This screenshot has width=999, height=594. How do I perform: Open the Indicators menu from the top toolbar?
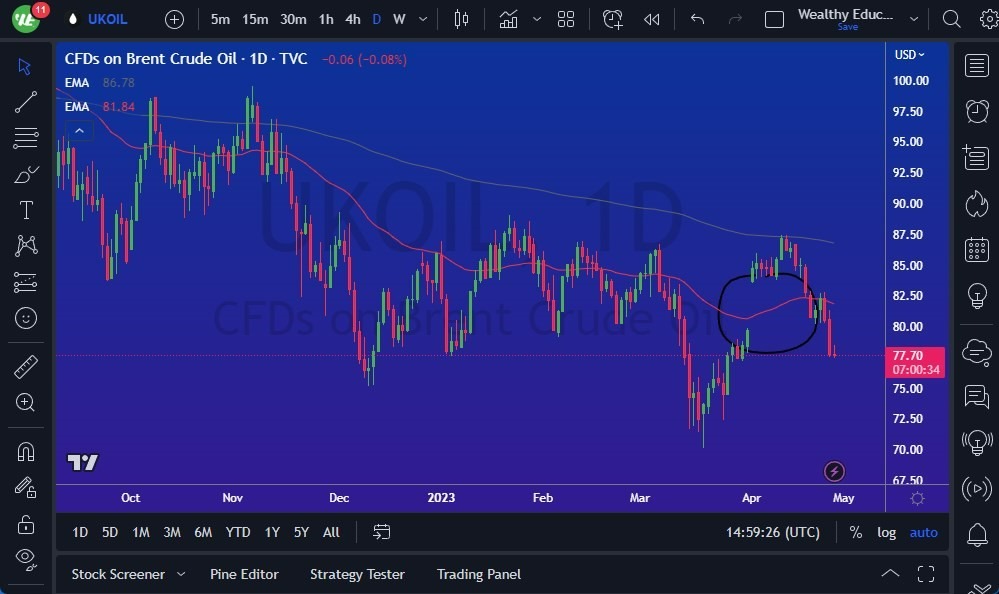pyautogui.click(x=508, y=18)
